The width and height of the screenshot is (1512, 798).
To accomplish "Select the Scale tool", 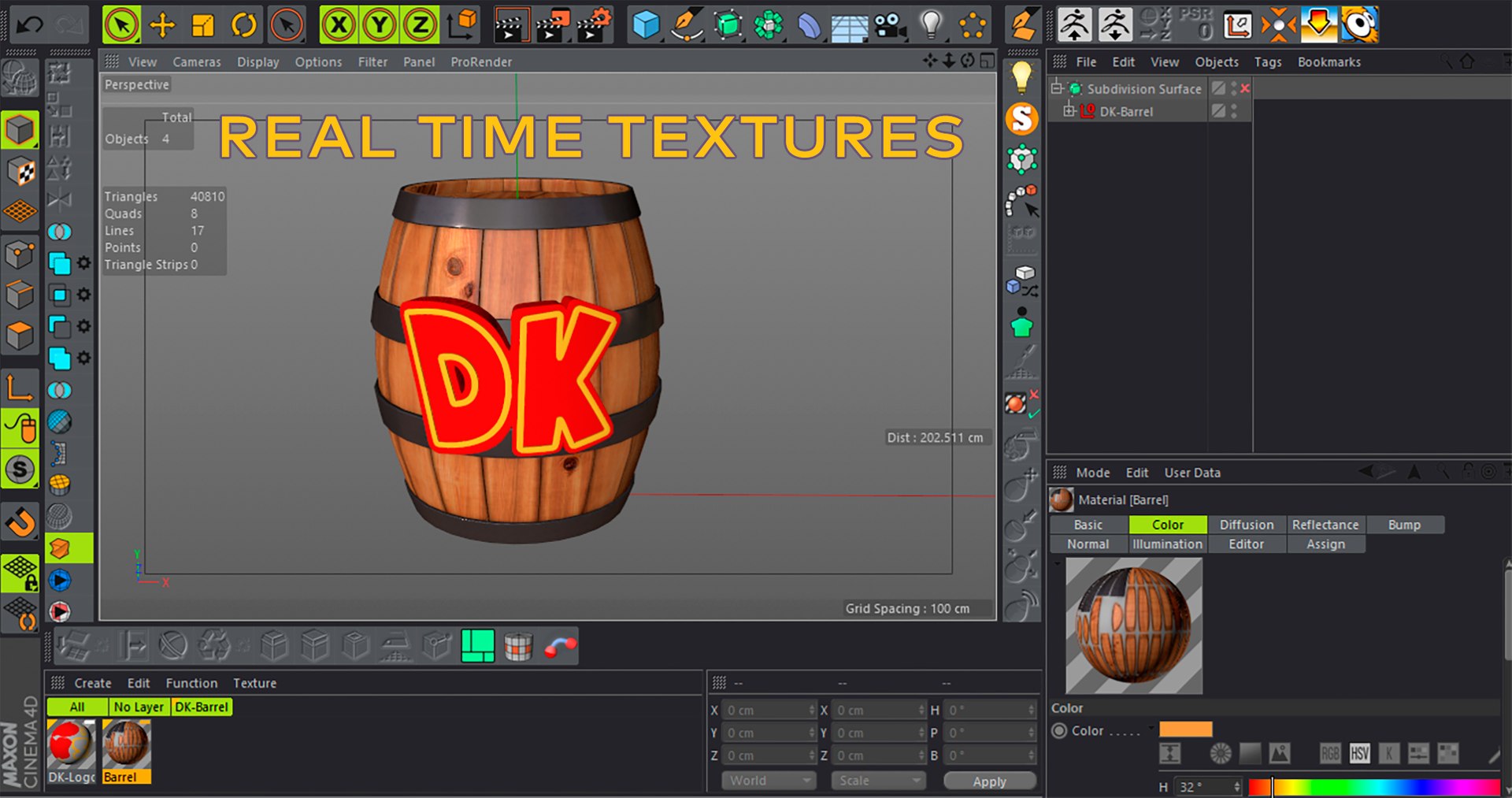I will [203, 25].
